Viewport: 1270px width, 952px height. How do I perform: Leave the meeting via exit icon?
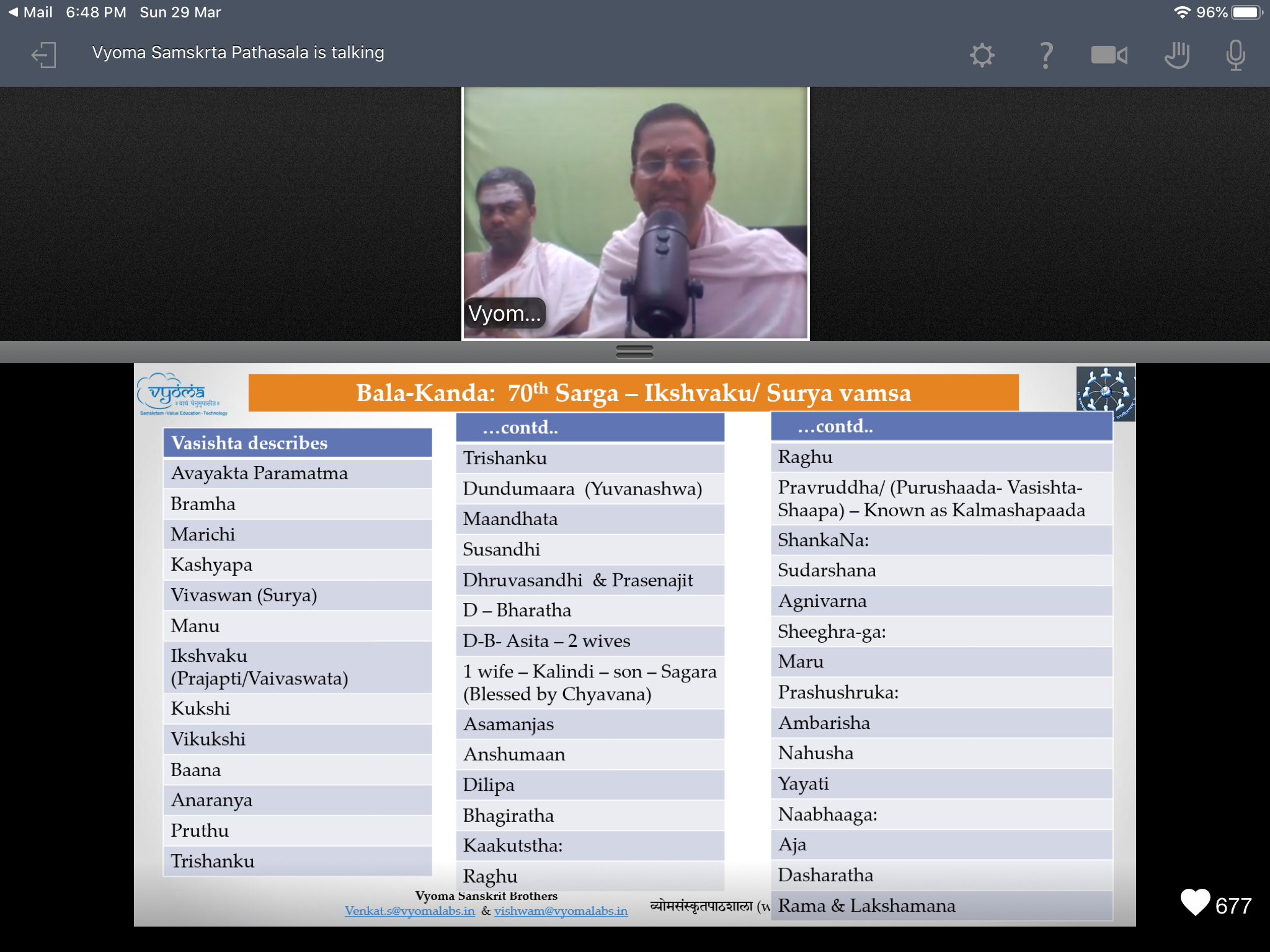43,55
